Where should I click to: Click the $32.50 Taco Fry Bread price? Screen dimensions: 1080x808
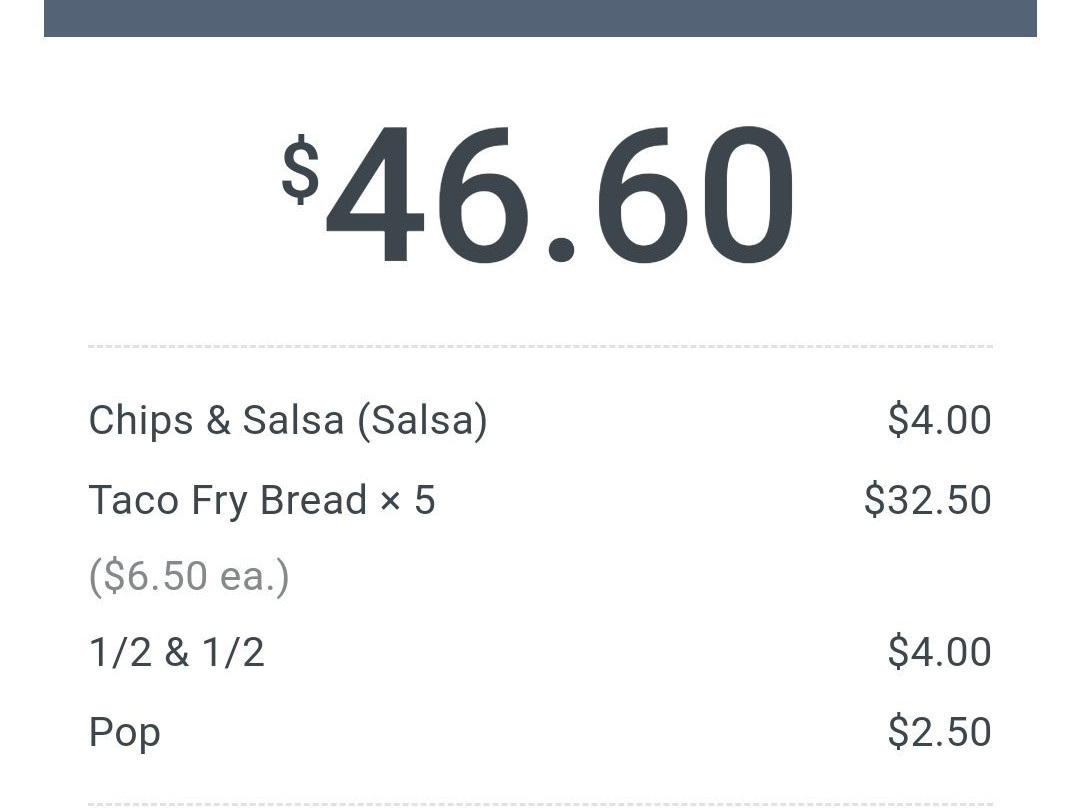927,500
